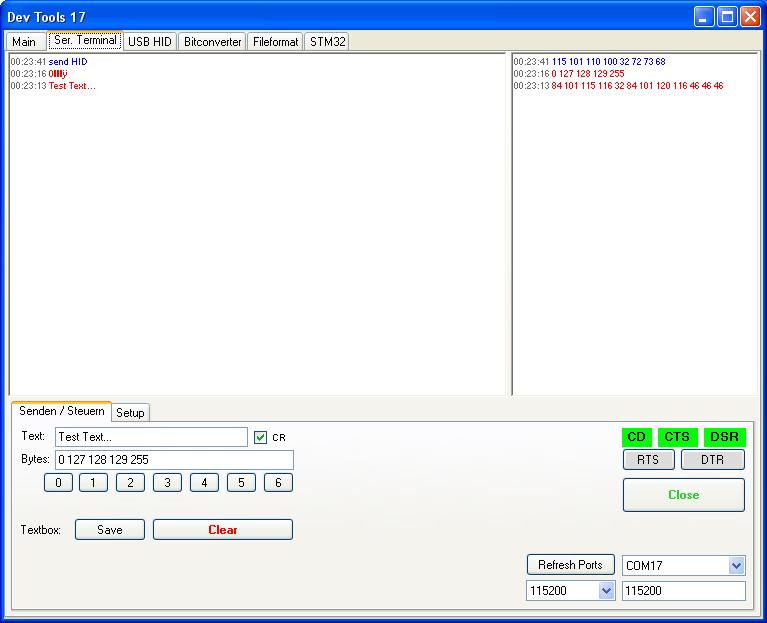The width and height of the screenshot is (767, 623).
Task: Click the Bytes input field
Action: point(174,460)
